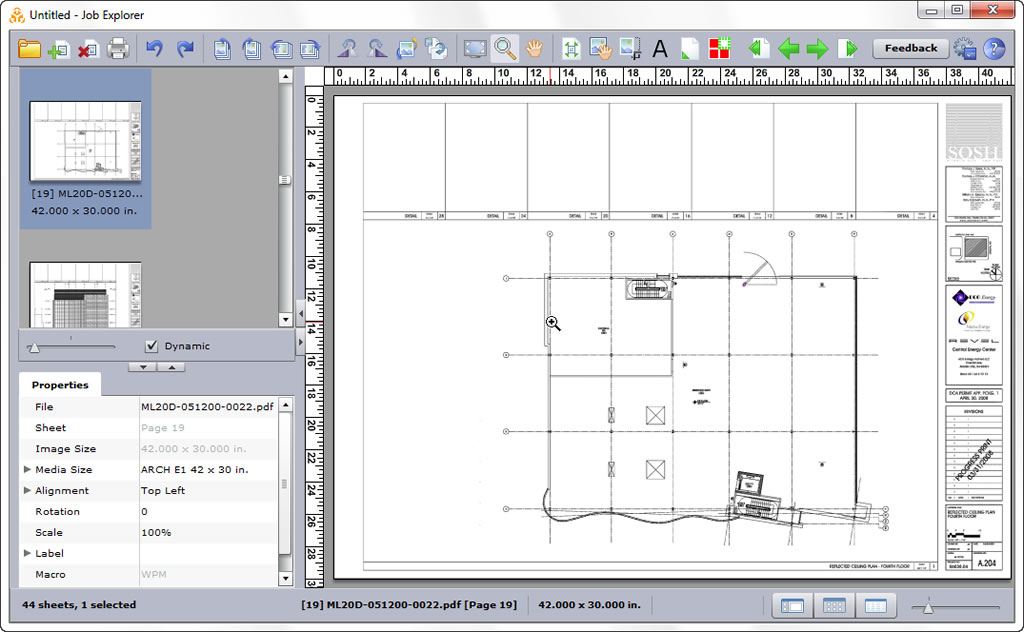Open the red tiling grid tool
The width and height of the screenshot is (1024, 632).
point(720,49)
